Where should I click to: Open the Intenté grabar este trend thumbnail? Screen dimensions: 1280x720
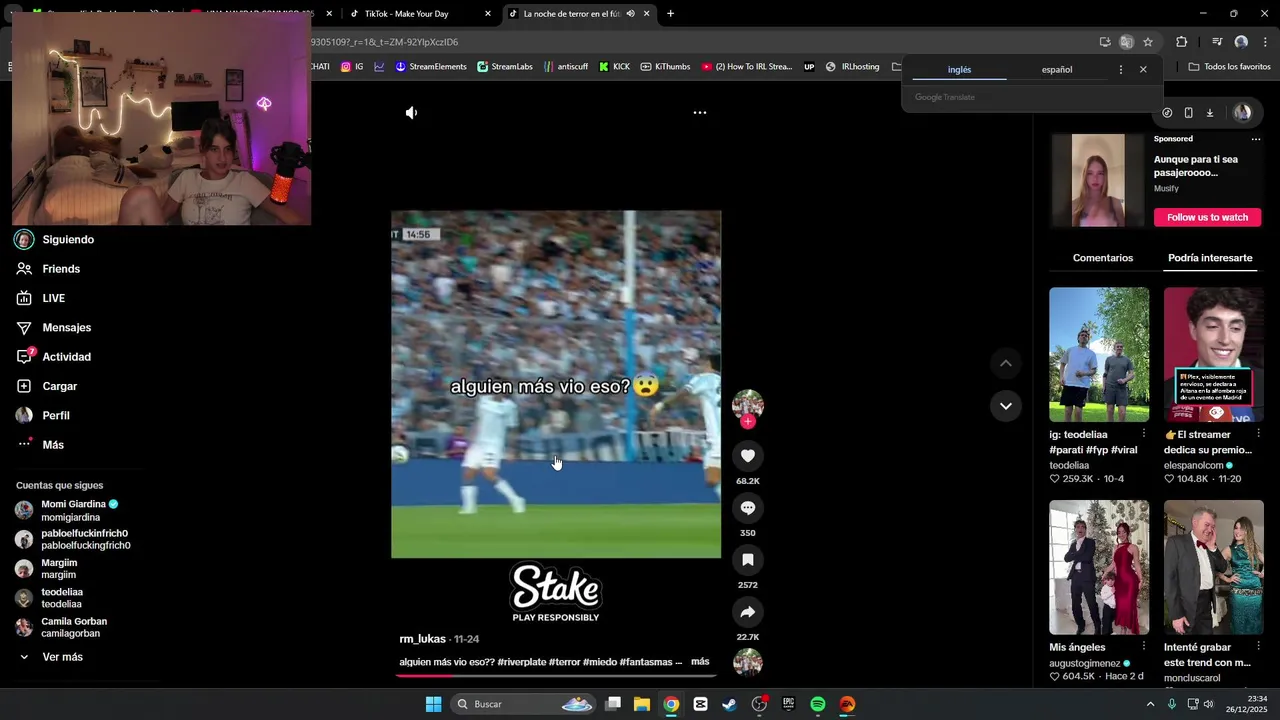click(x=1214, y=567)
